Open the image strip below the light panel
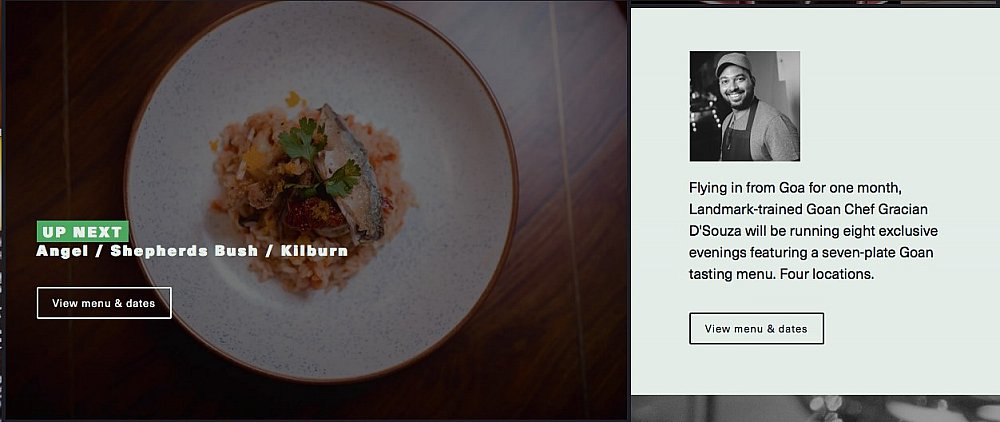 point(815,409)
